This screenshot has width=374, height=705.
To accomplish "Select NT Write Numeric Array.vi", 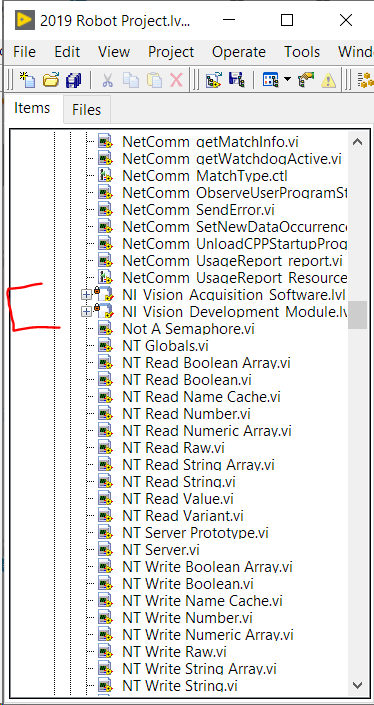I will pyautogui.click(x=208, y=635).
